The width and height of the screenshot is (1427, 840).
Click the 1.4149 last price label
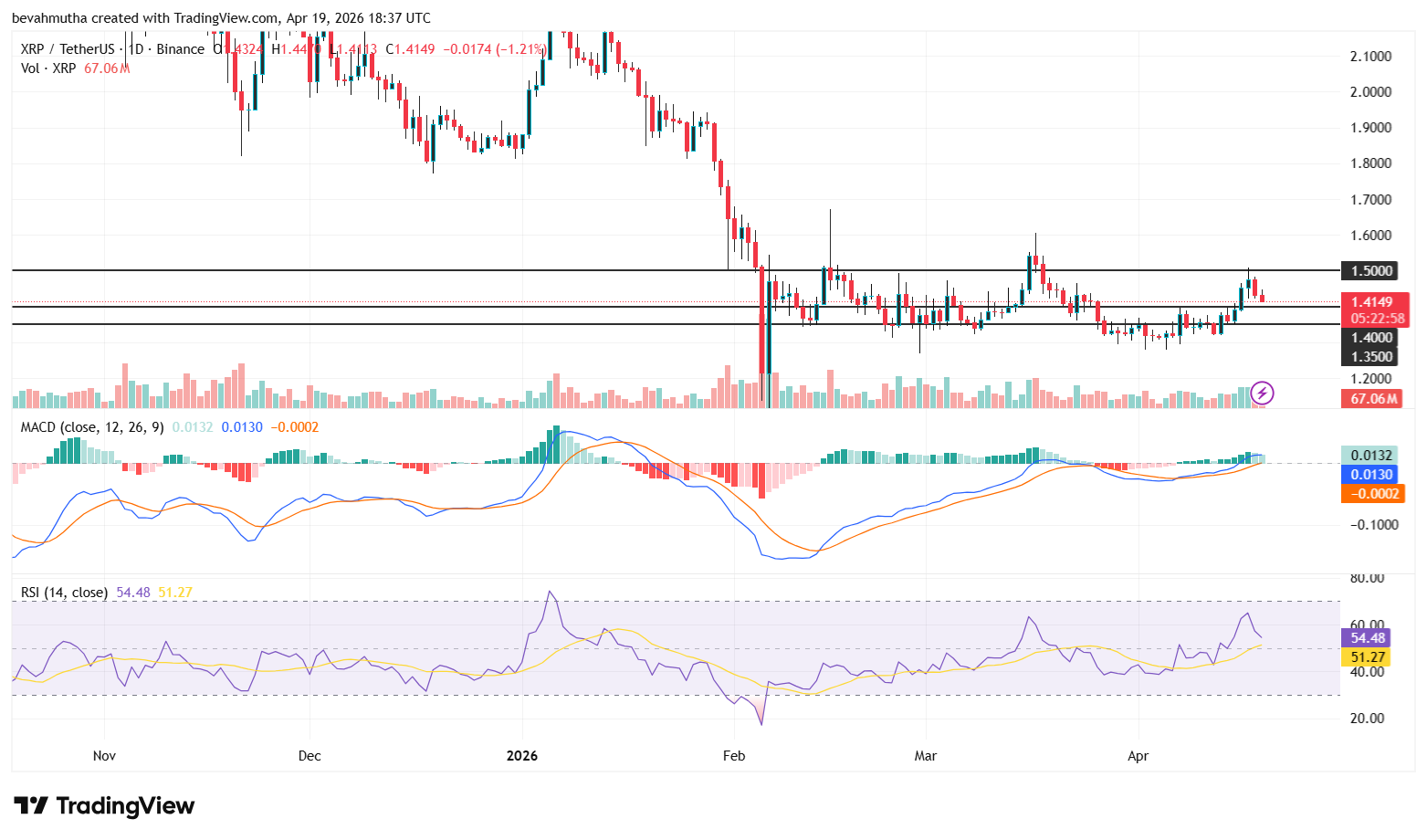tap(1374, 301)
